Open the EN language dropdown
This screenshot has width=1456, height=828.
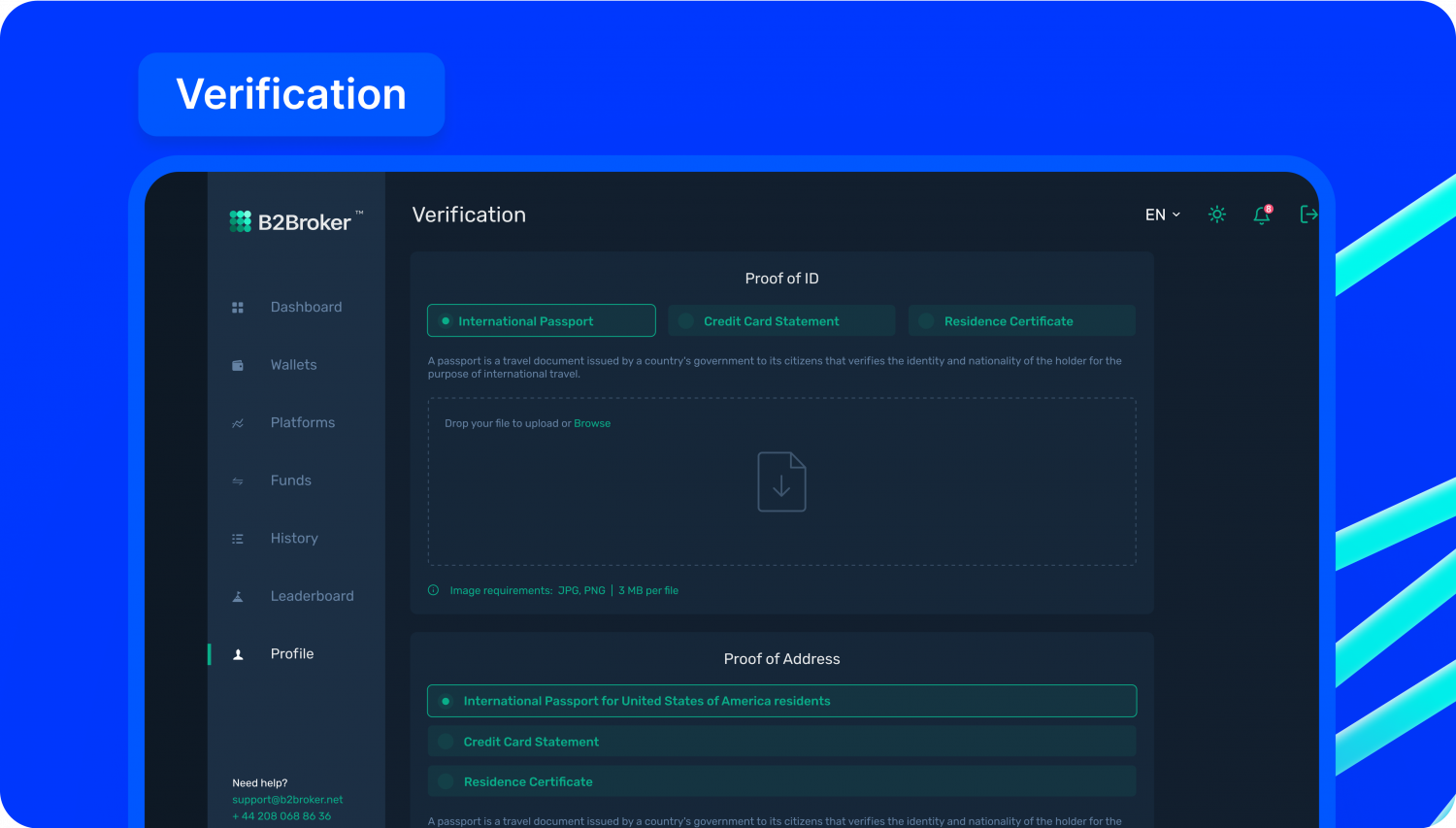(x=1156, y=215)
